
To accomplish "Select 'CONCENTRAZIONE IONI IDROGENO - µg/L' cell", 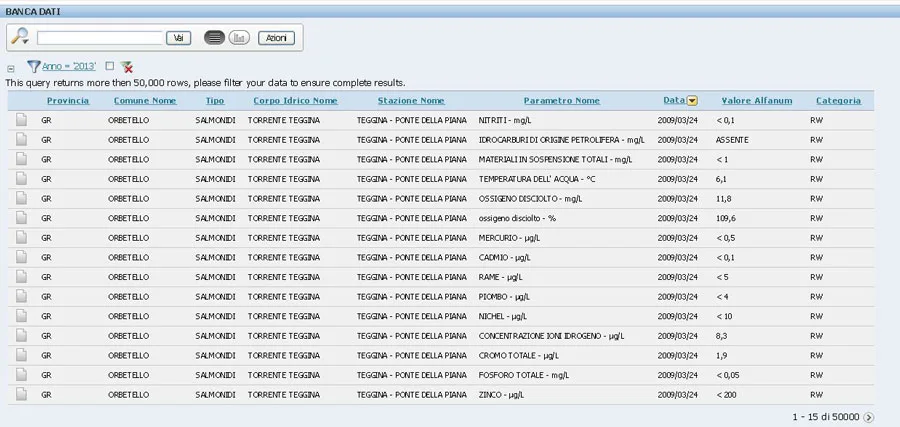I will click(552, 336).
